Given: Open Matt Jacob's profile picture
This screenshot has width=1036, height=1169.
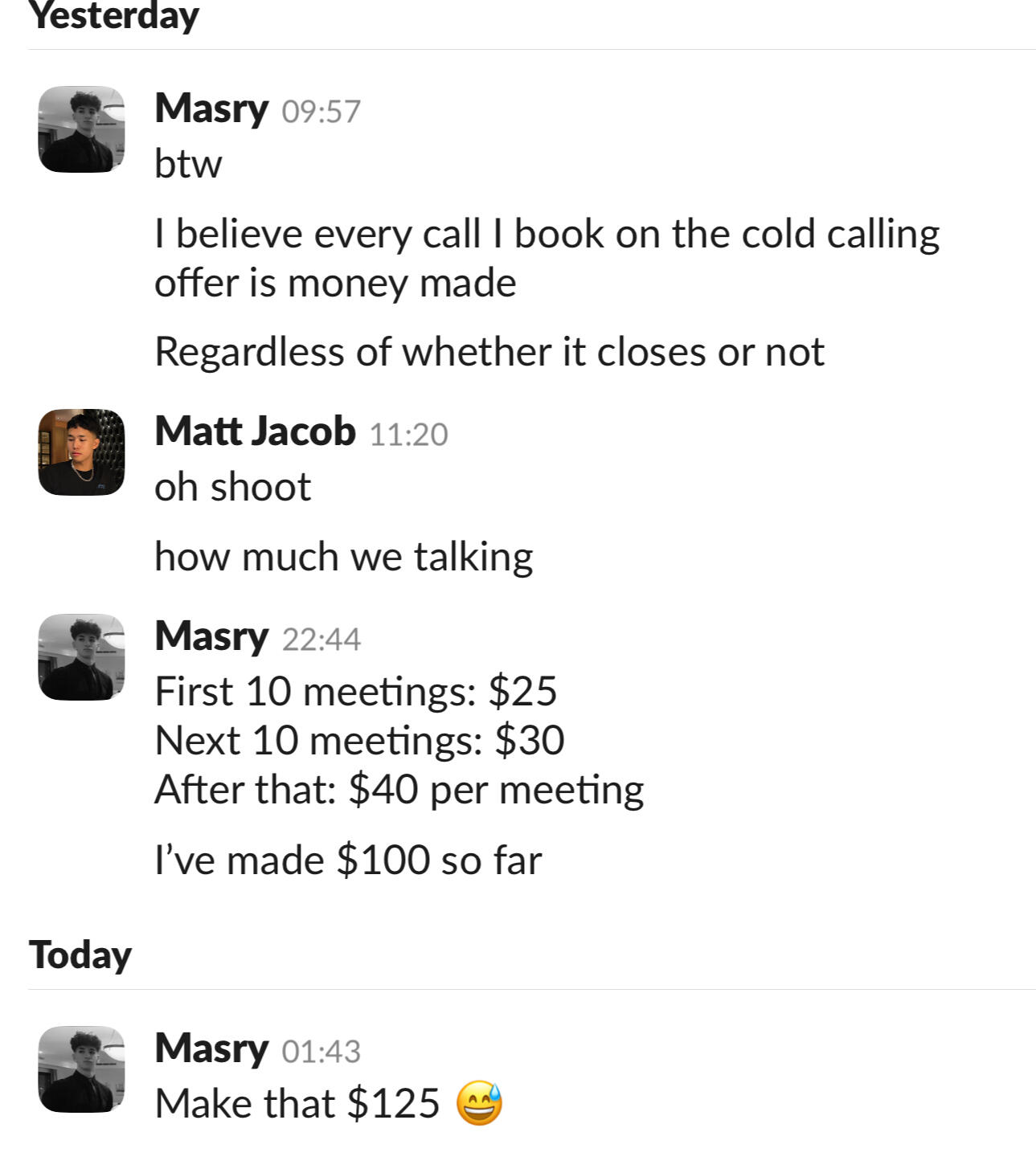Looking at the screenshot, I should [x=81, y=452].
